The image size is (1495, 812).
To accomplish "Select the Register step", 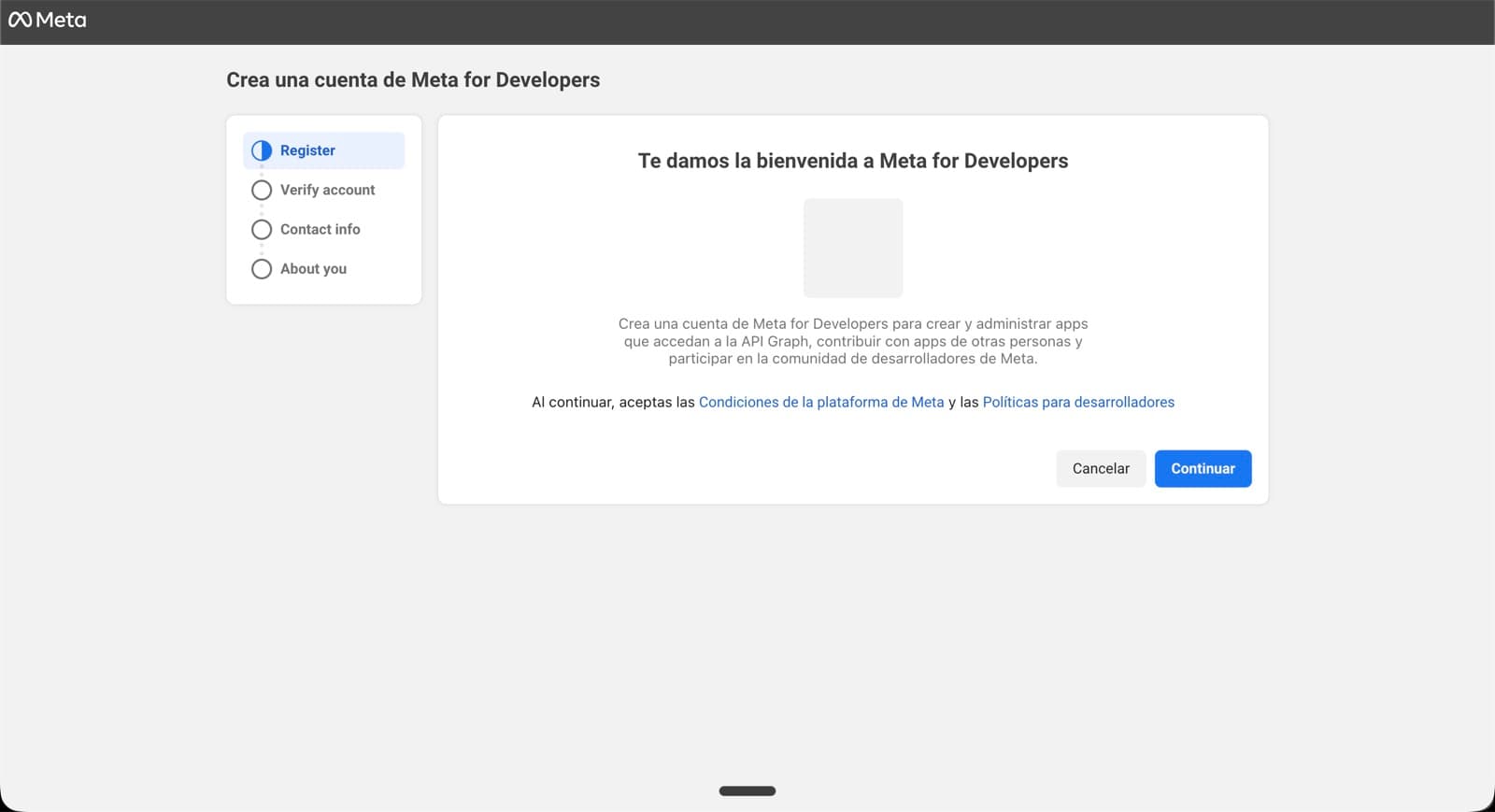I will tap(323, 150).
